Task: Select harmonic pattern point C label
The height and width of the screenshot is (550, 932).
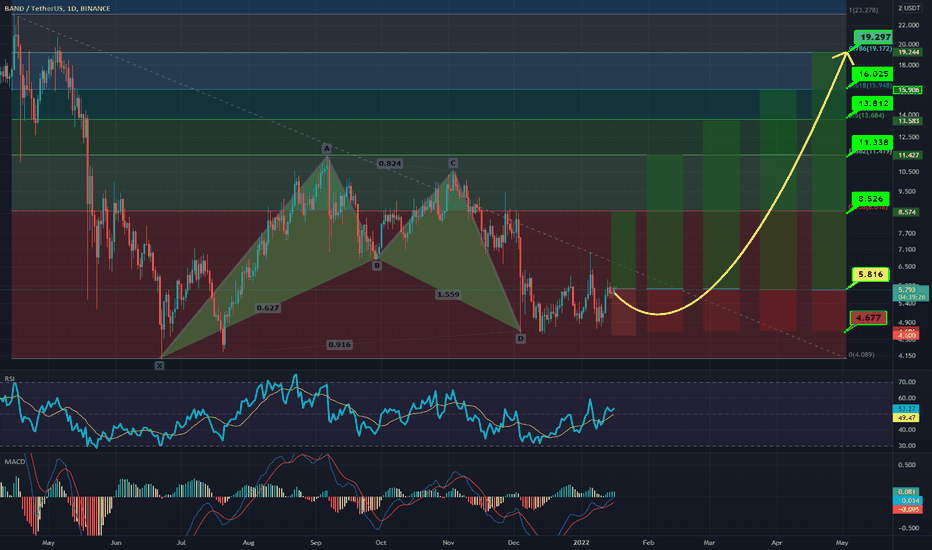Action: pos(453,163)
